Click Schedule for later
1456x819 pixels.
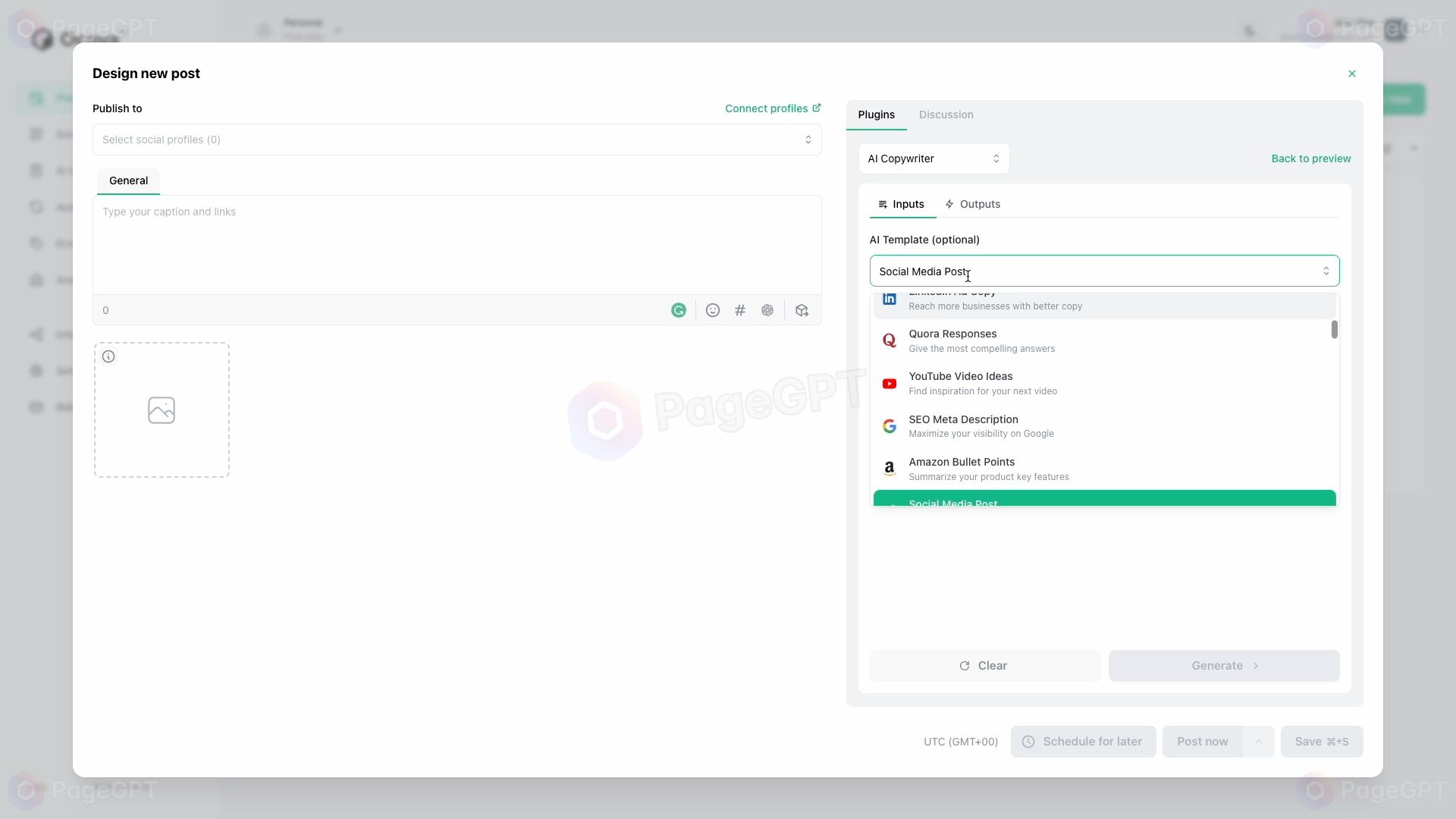click(1083, 742)
